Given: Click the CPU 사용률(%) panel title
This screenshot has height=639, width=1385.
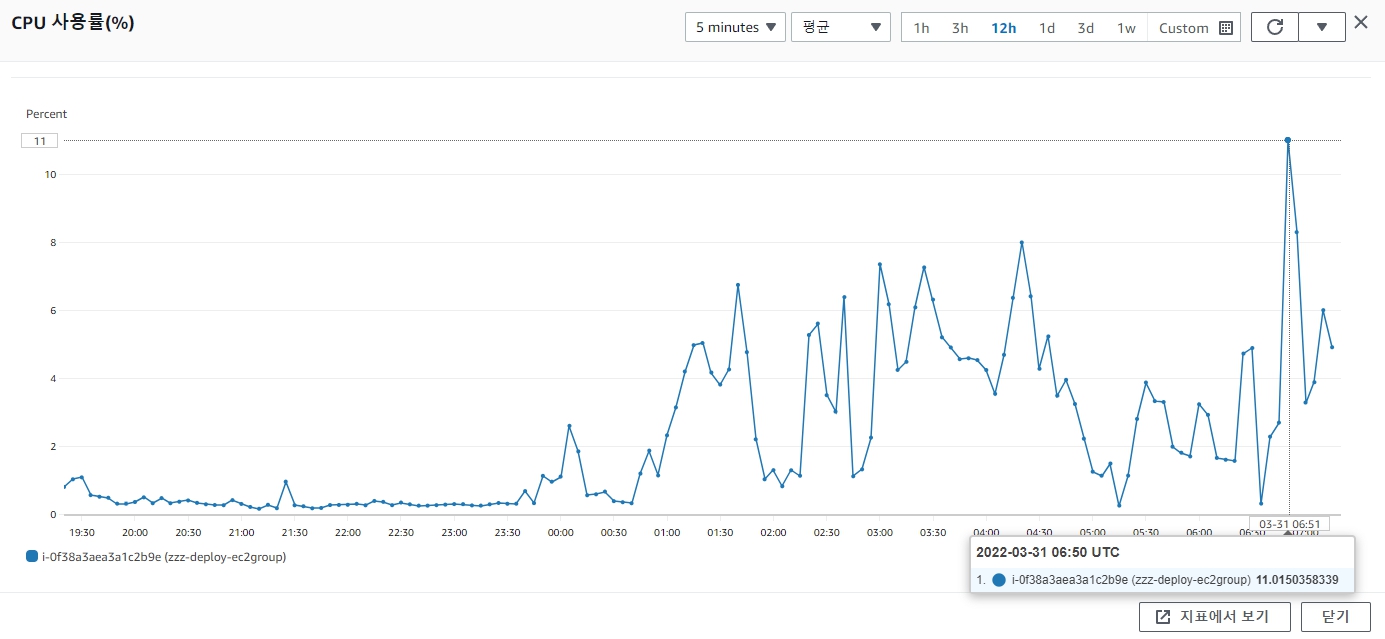Looking at the screenshot, I should pyautogui.click(x=73, y=23).
